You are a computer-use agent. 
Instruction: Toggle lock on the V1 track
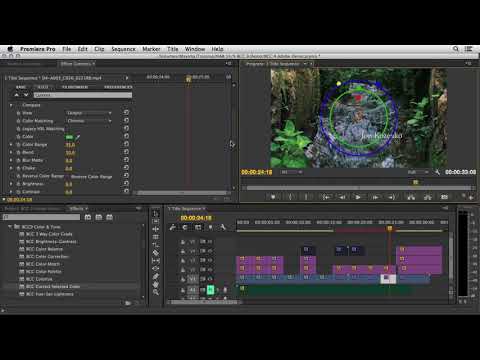(183, 279)
